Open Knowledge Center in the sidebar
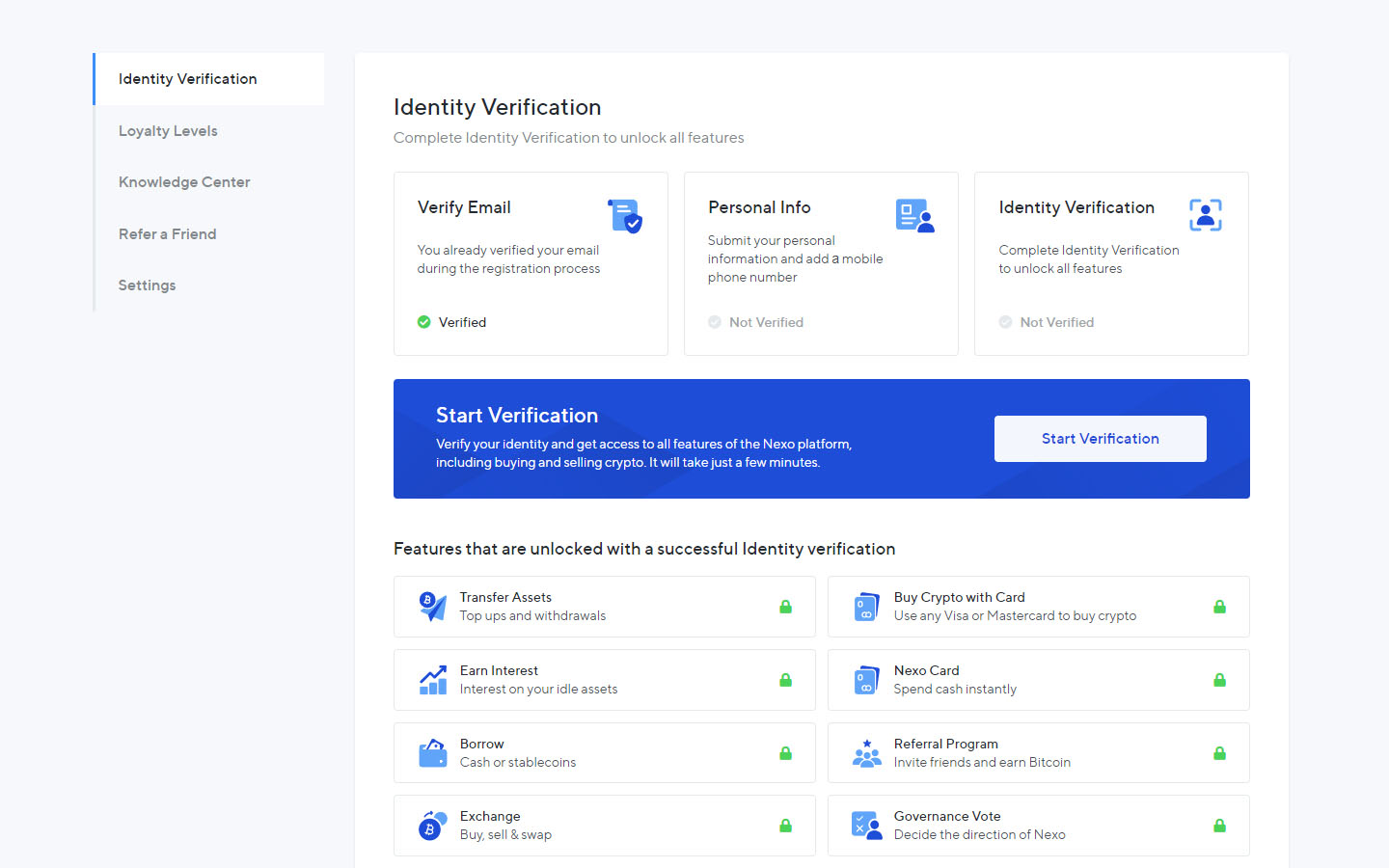Viewport: 1389px width, 868px height. (184, 182)
